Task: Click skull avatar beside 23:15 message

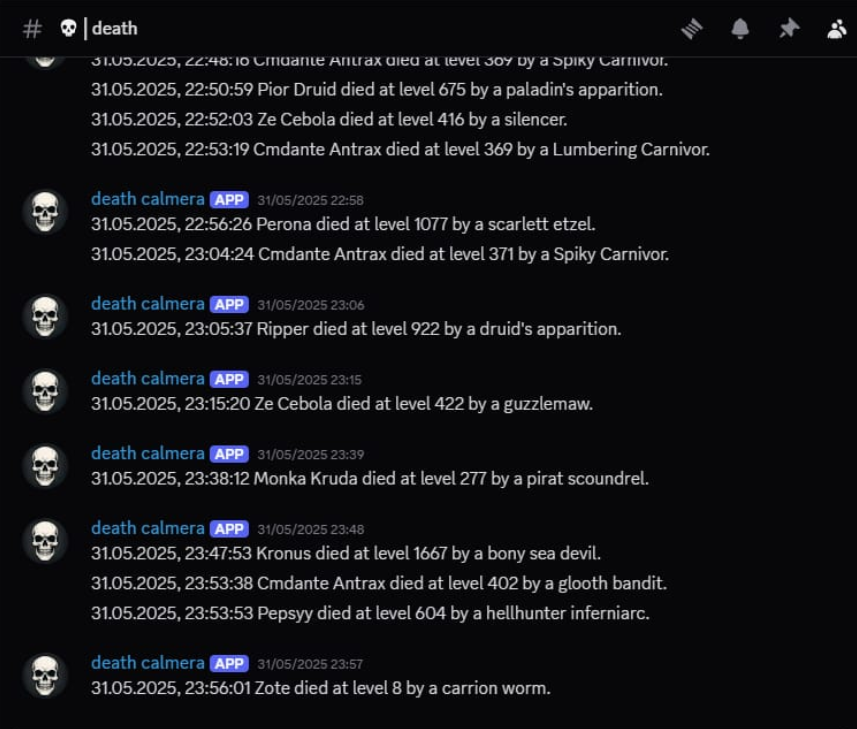Action: [x=45, y=391]
